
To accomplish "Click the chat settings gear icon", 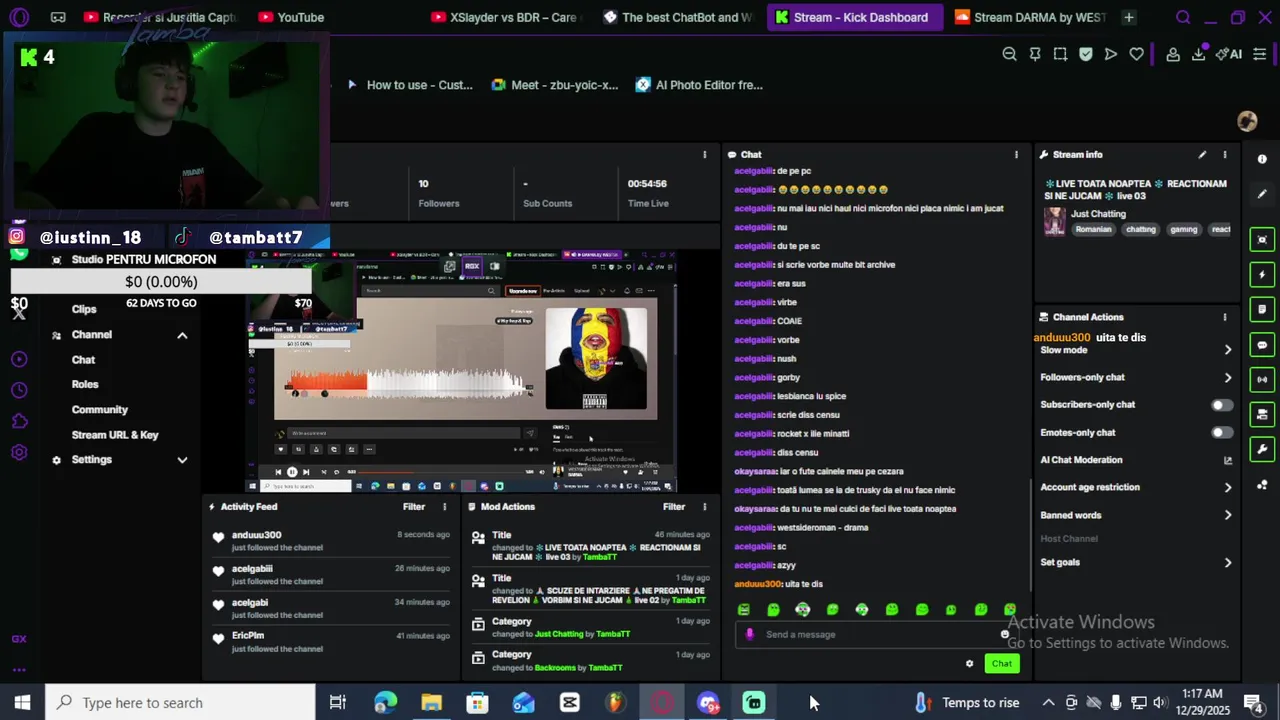I will pyautogui.click(x=969, y=664).
